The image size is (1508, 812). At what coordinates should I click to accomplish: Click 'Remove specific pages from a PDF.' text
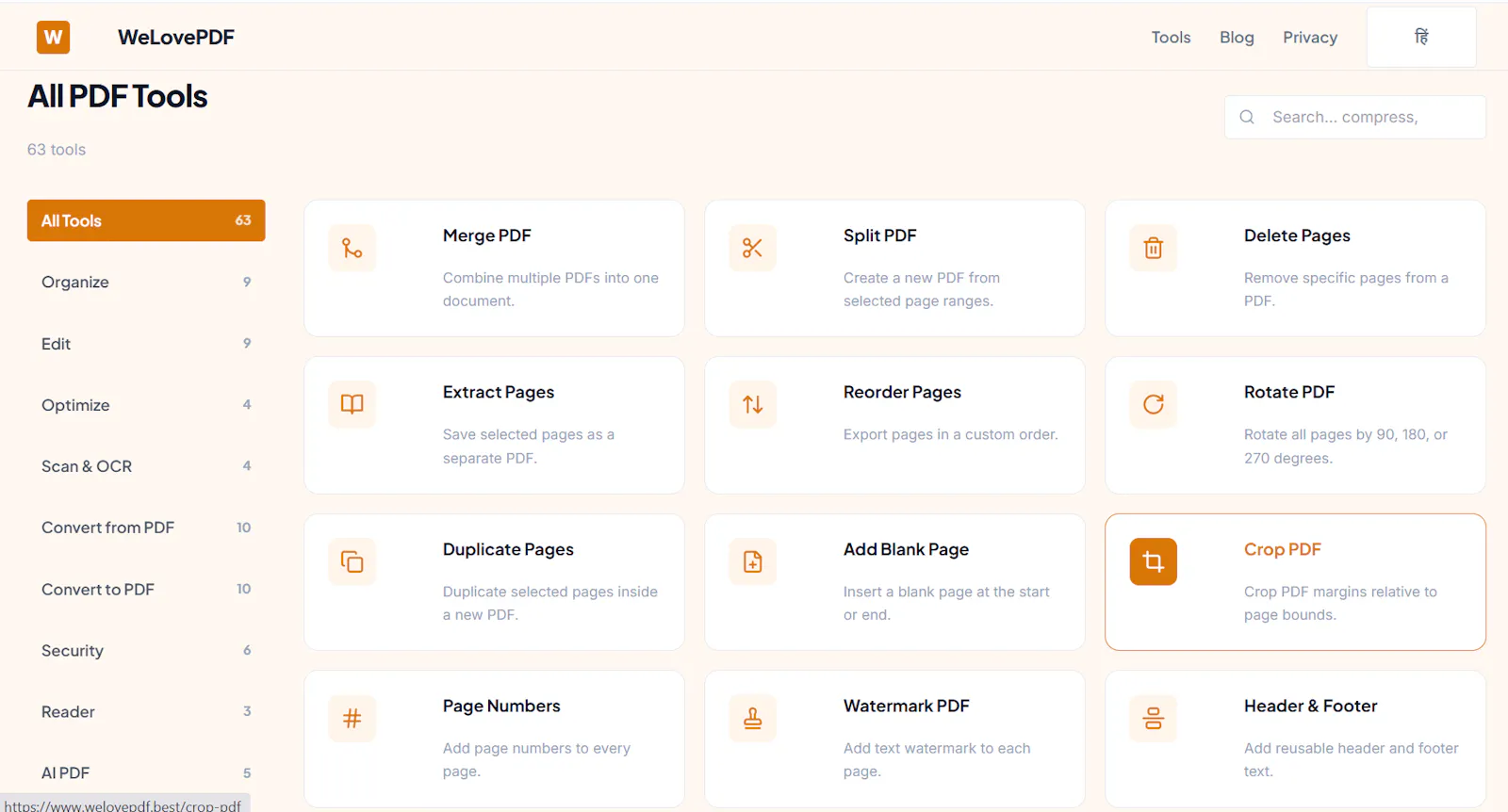pos(1346,289)
